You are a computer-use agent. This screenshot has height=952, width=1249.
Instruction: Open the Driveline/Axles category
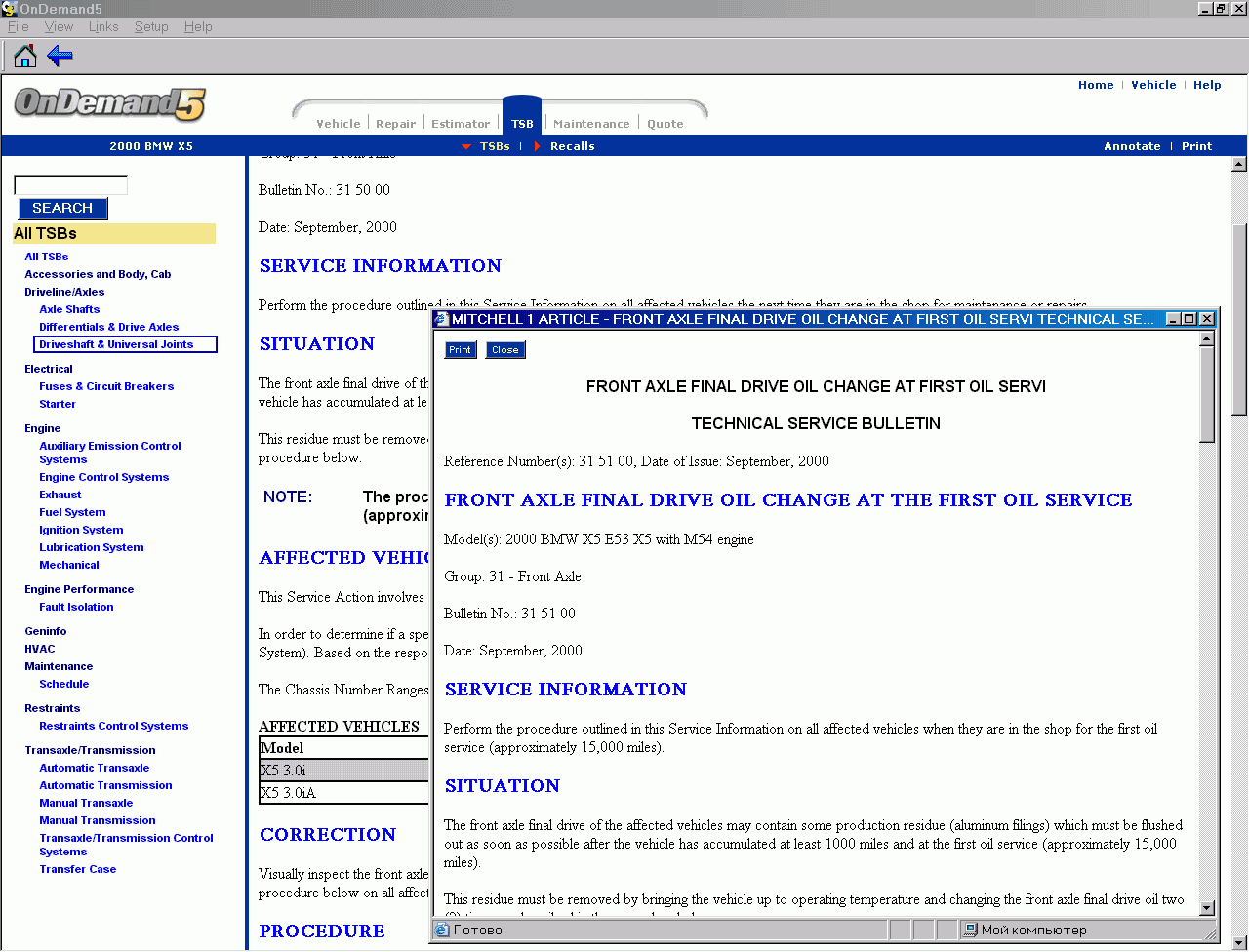(64, 292)
